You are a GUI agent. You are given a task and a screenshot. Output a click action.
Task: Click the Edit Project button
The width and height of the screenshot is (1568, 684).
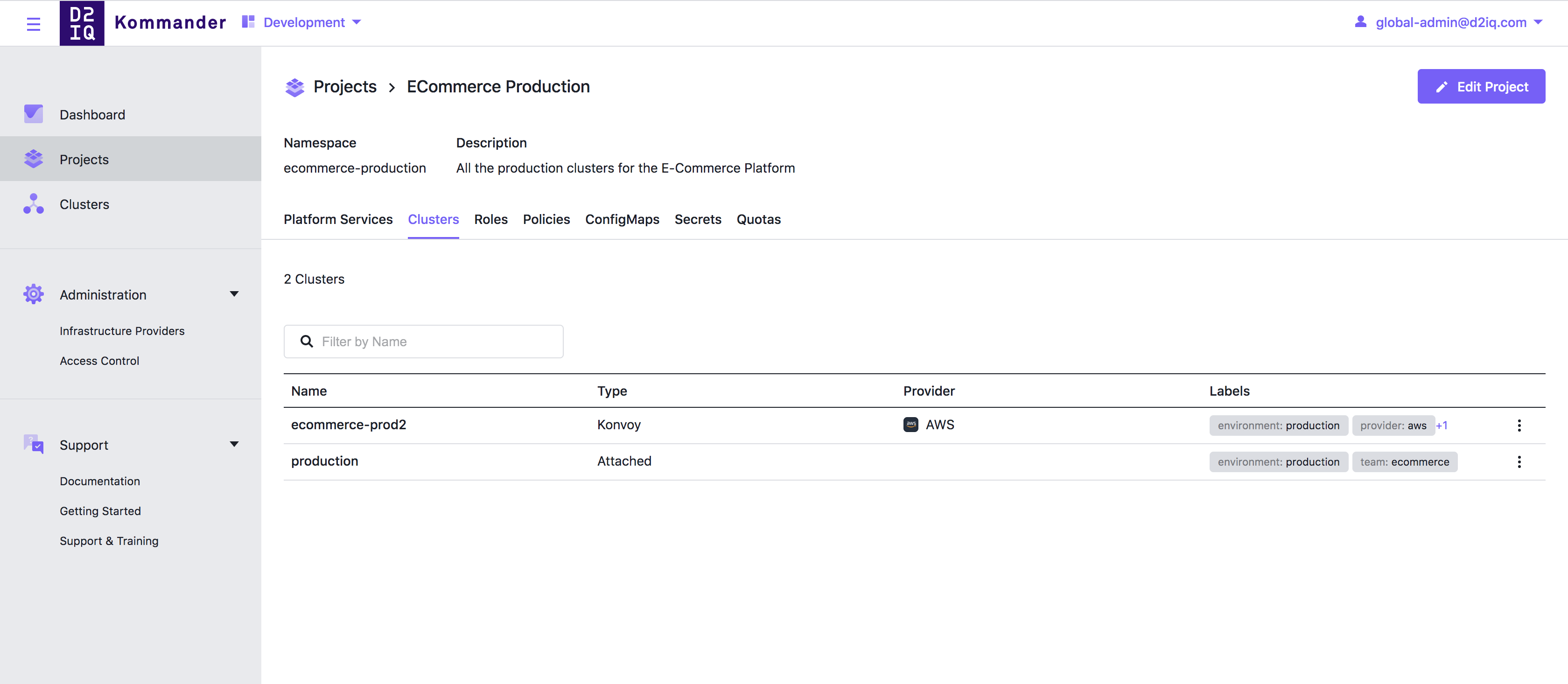pos(1481,86)
